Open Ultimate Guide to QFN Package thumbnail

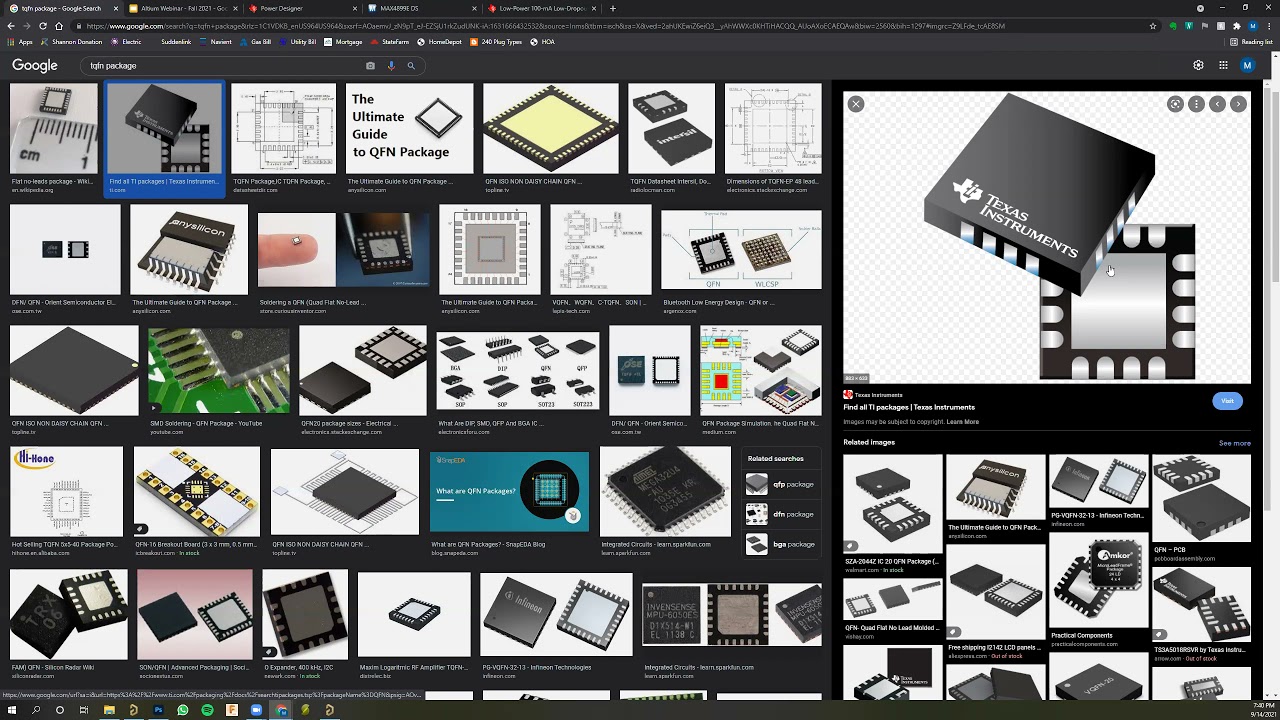click(409, 129)
